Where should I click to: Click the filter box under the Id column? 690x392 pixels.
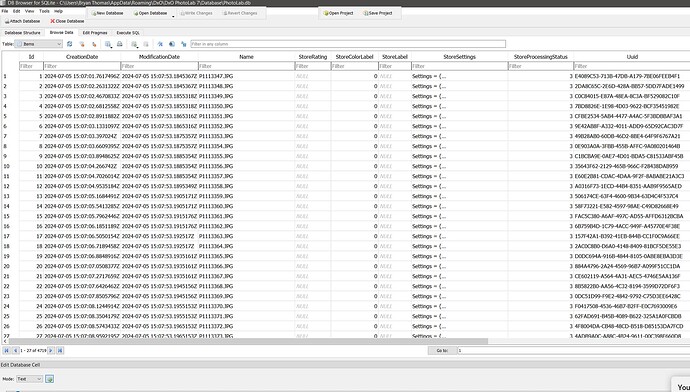[31, 66]
